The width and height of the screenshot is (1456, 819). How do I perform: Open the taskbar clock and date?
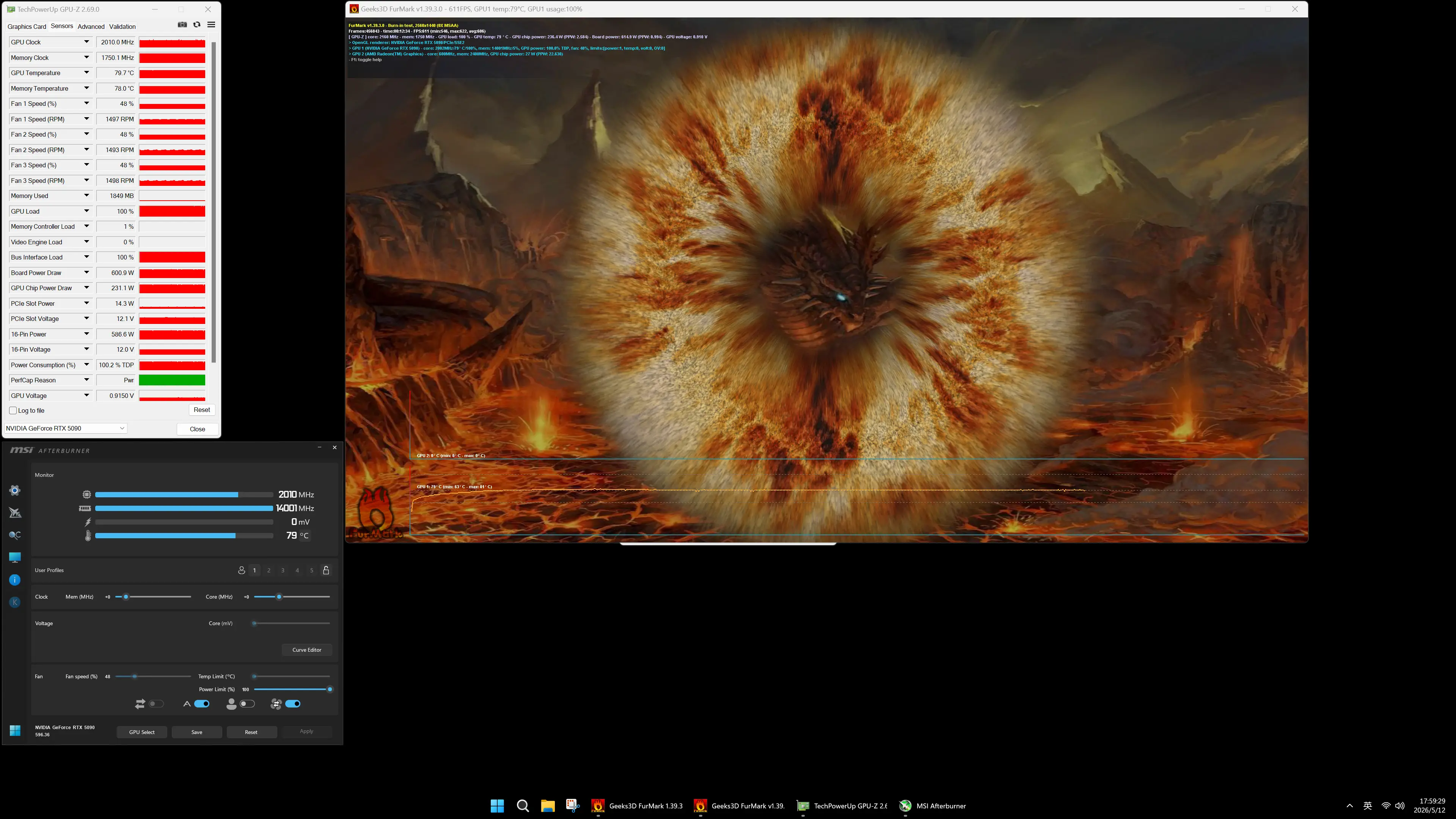pos(1429,806)
